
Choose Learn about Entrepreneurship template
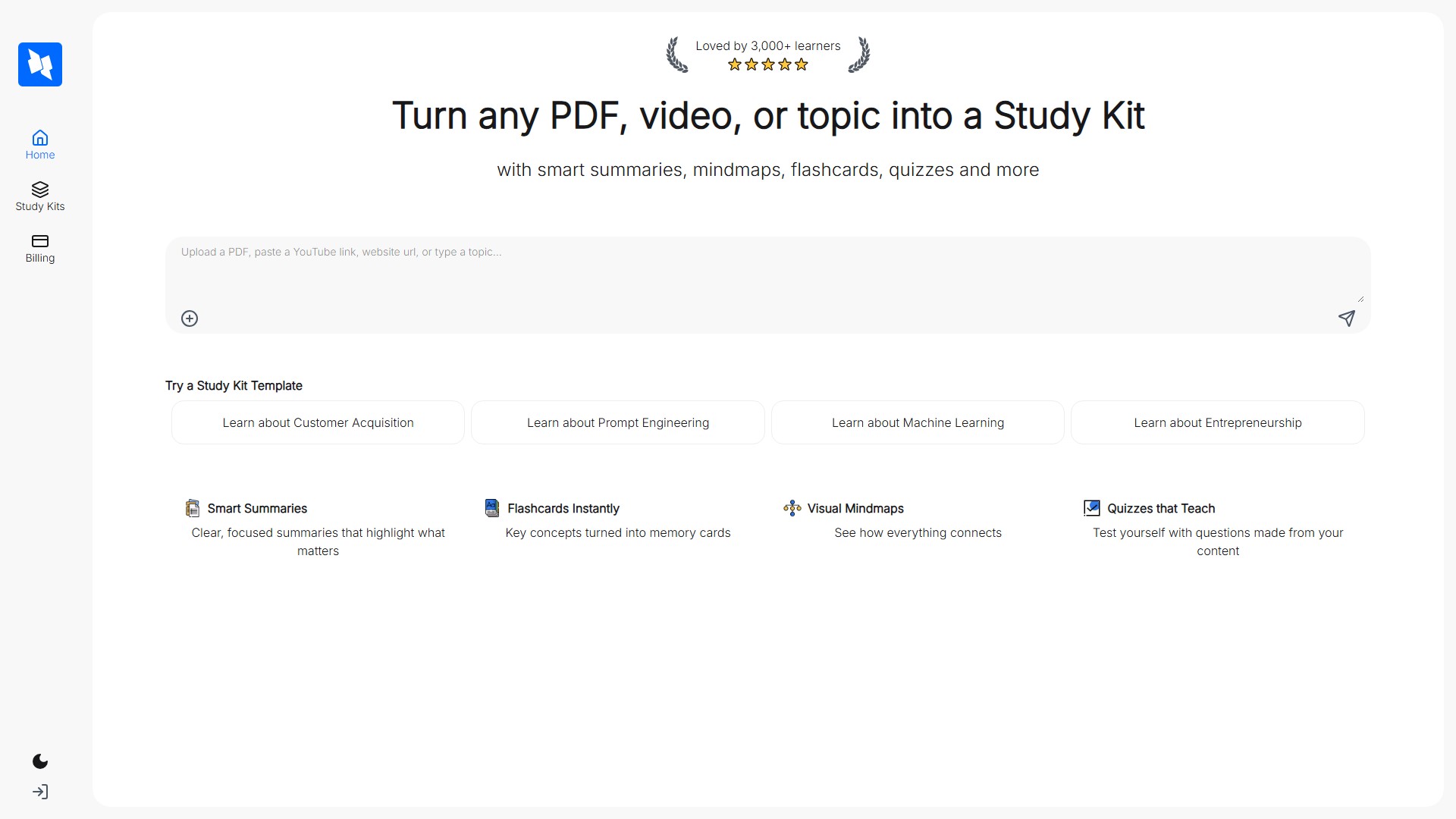click(1217, 422)
